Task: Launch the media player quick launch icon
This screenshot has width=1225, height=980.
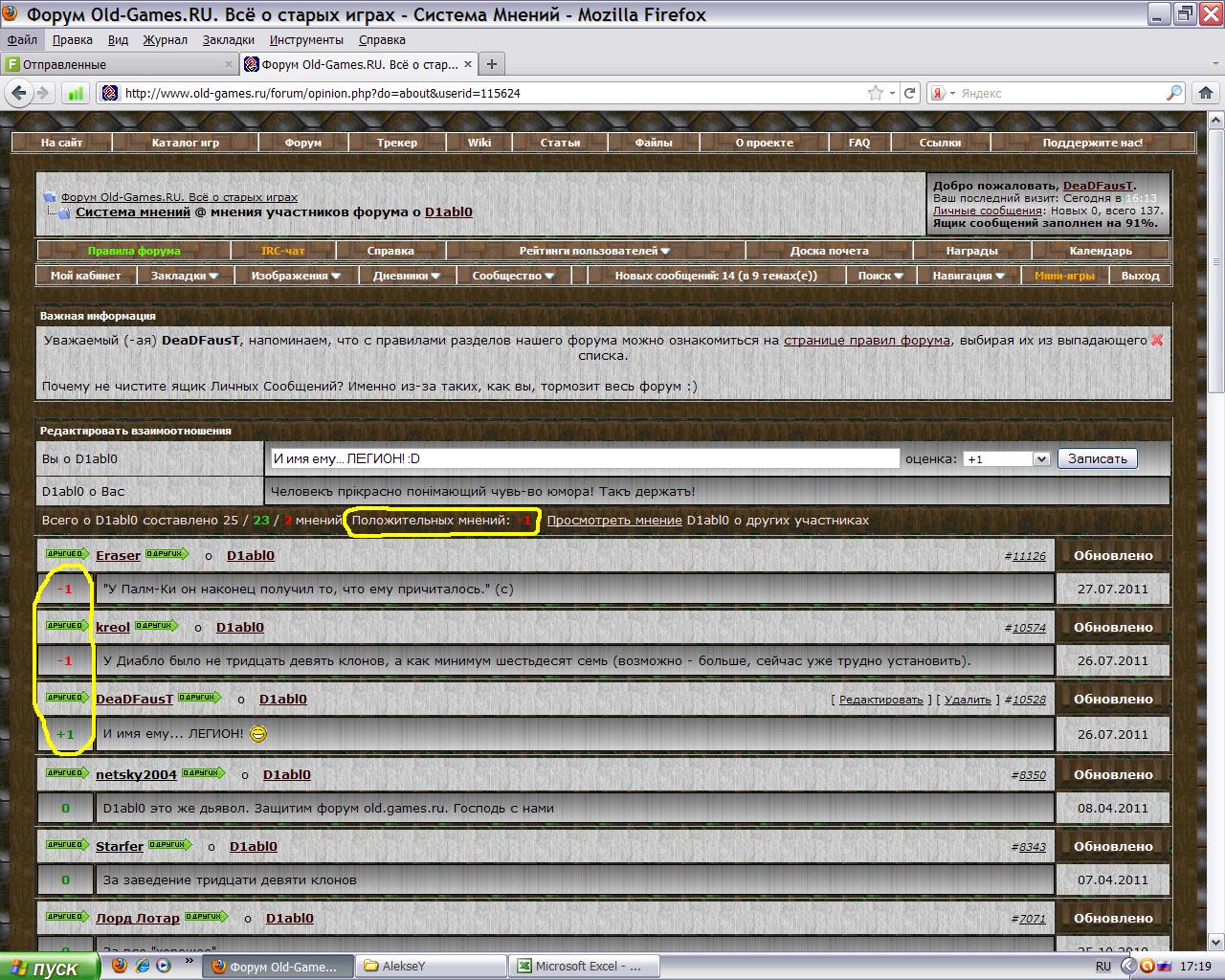Action: tap(164, 966)
